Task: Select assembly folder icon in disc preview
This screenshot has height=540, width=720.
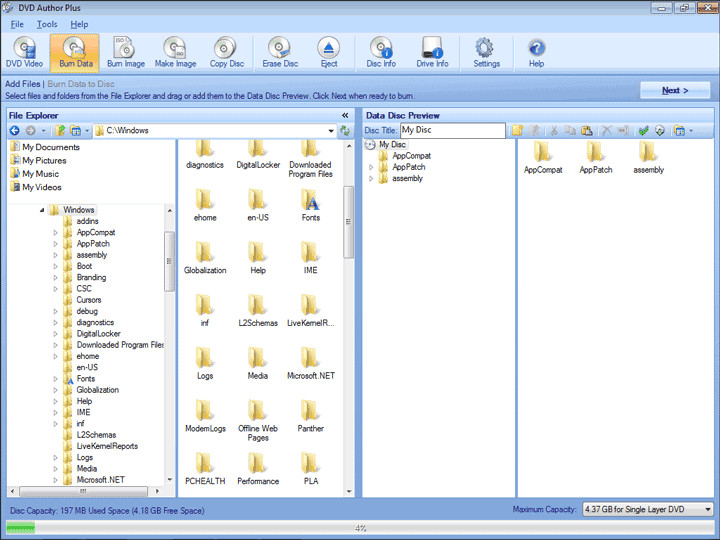Action: point(648,157)
